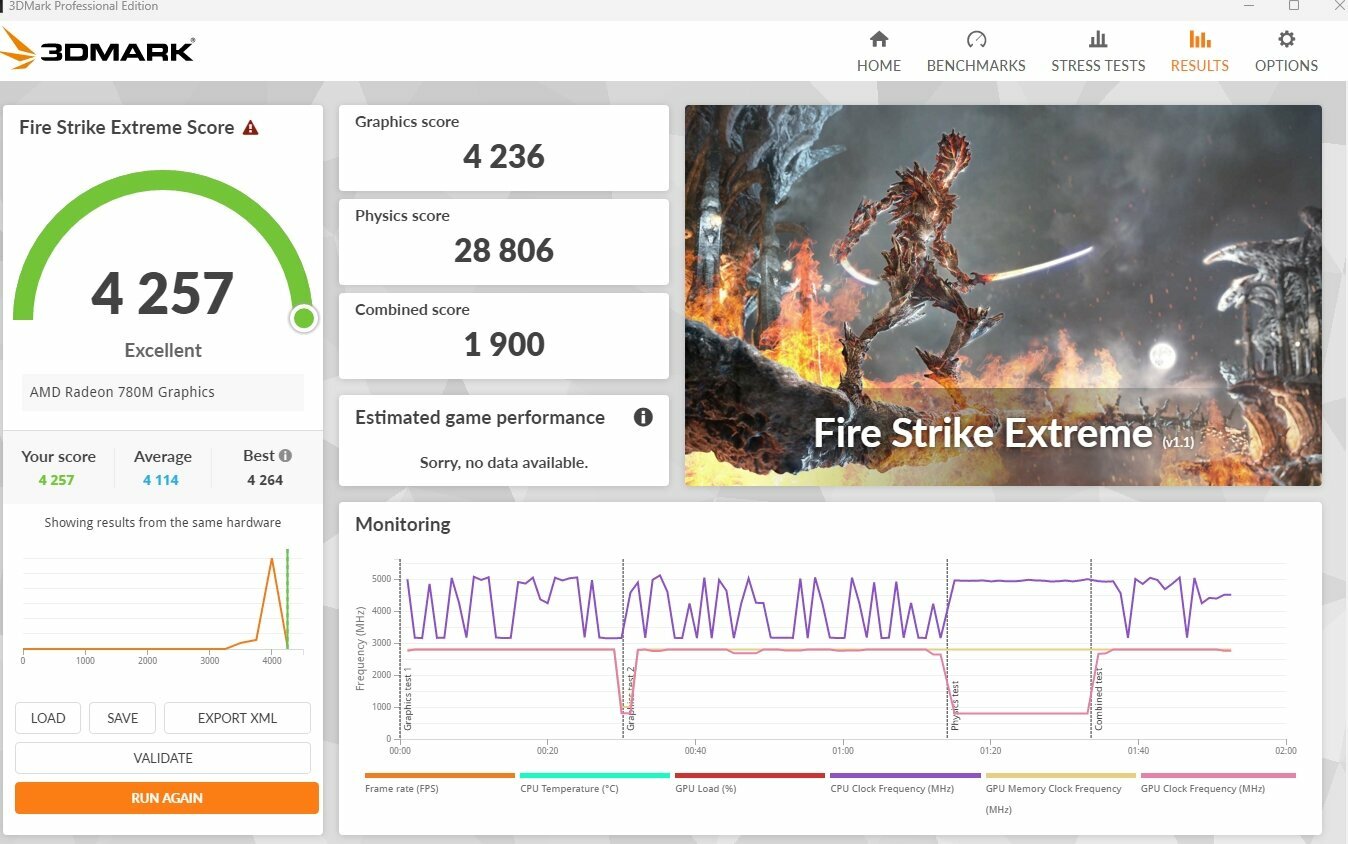
Task: Click the Graphics score value 4 236
Action: click(x=504, y=157)
